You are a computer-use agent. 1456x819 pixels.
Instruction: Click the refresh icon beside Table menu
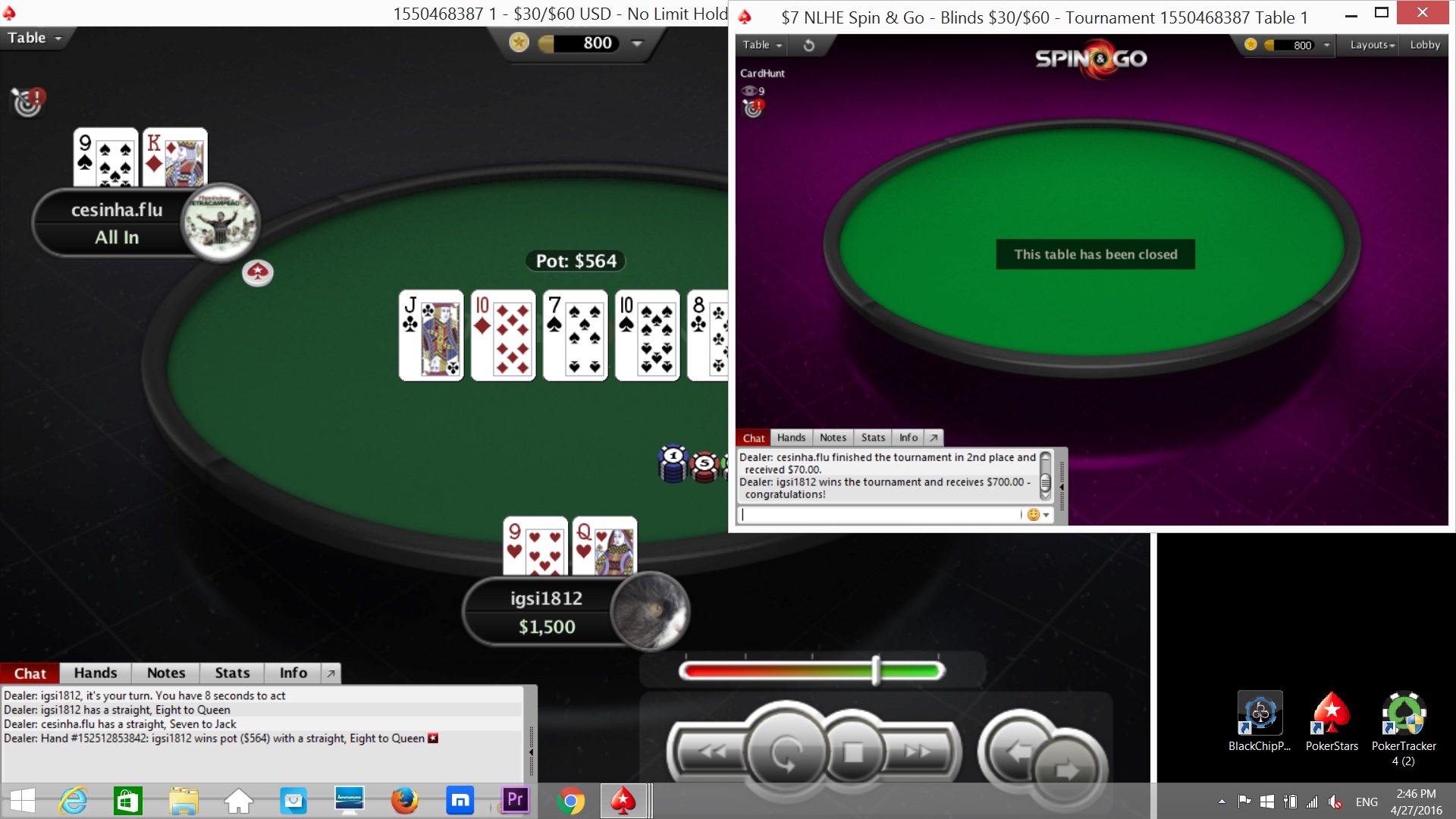809,45
